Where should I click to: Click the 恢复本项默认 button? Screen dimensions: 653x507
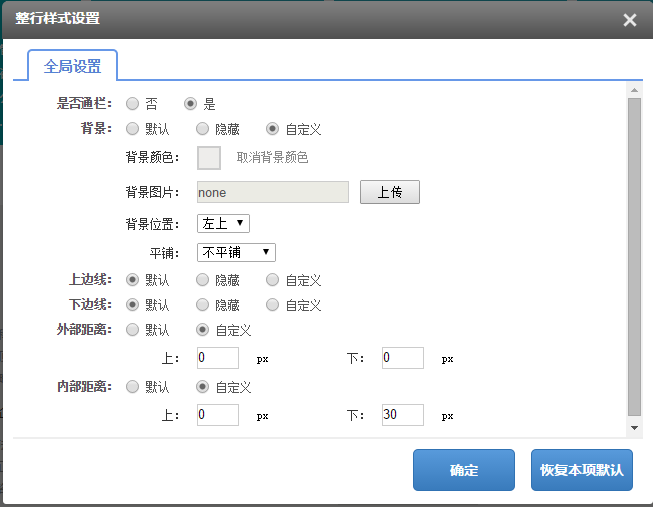click(581, 470)
